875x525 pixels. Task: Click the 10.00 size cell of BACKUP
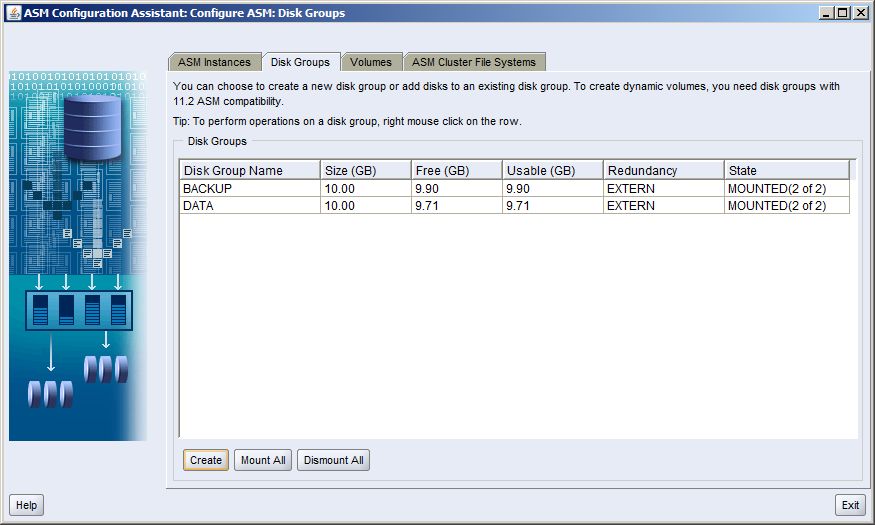pos(366,189)
